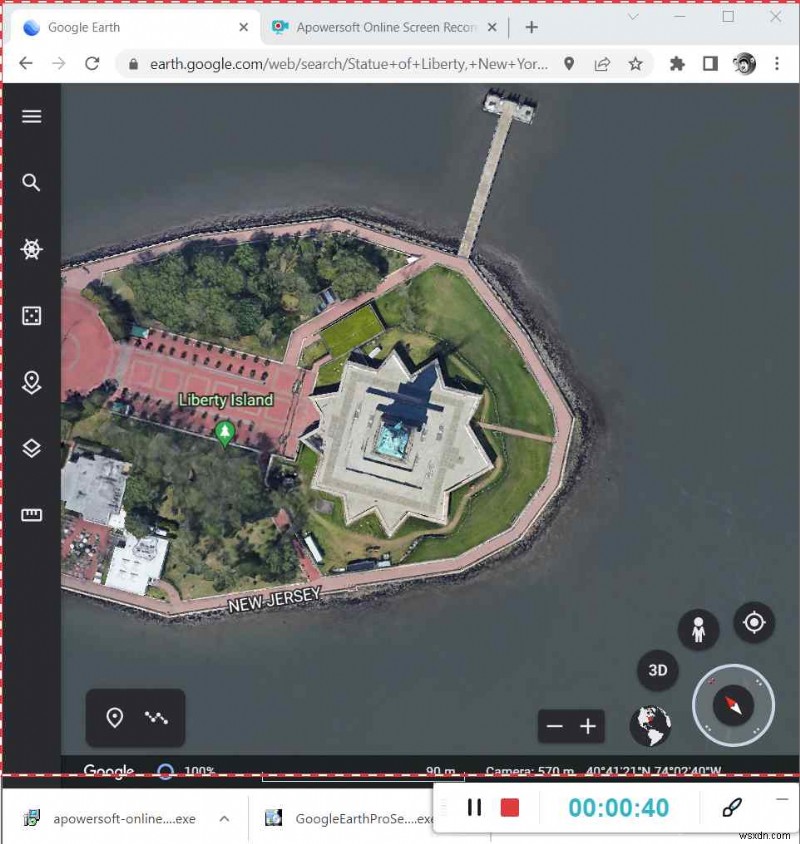The width and height of the screenshot is (800, 844).
Task: Select the measure distance ruler tool
Action: point(31,515)
